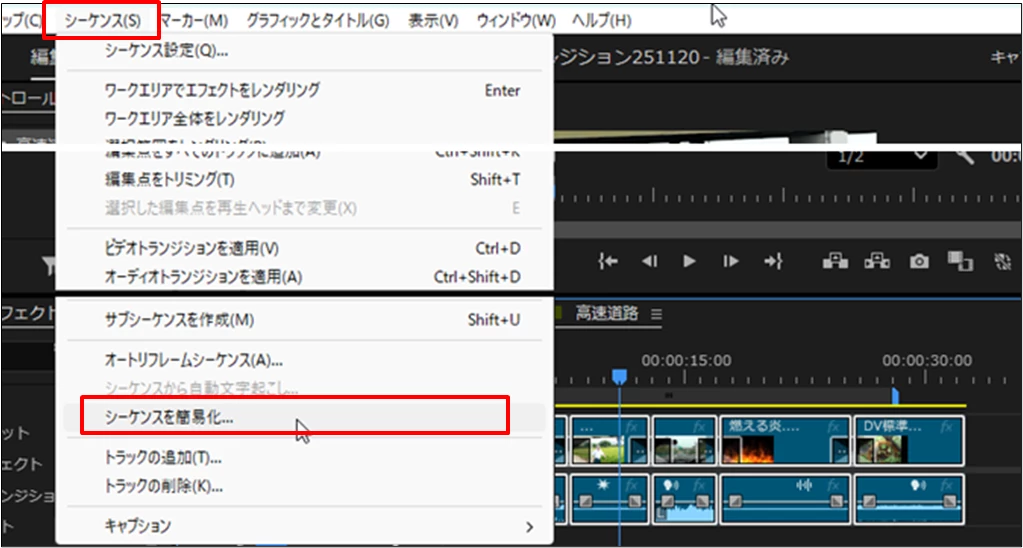The width and height of the screenshot is (1023, 548).
Task: Click dialogue icon on audio clip below DV標準
Action: pos(919,485)
